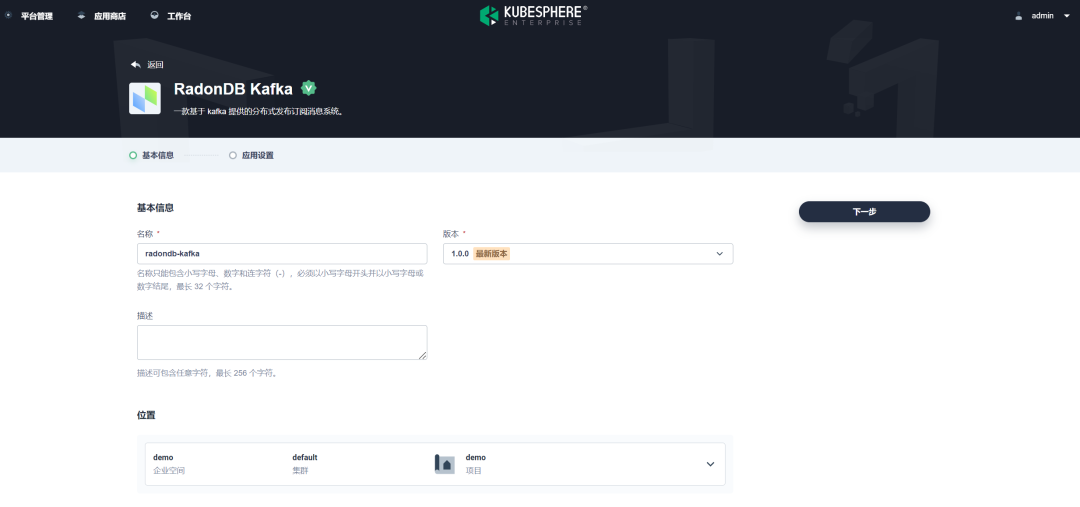Click the green verified badge icon
The image size is (1080, 507).
coord(309,88)
